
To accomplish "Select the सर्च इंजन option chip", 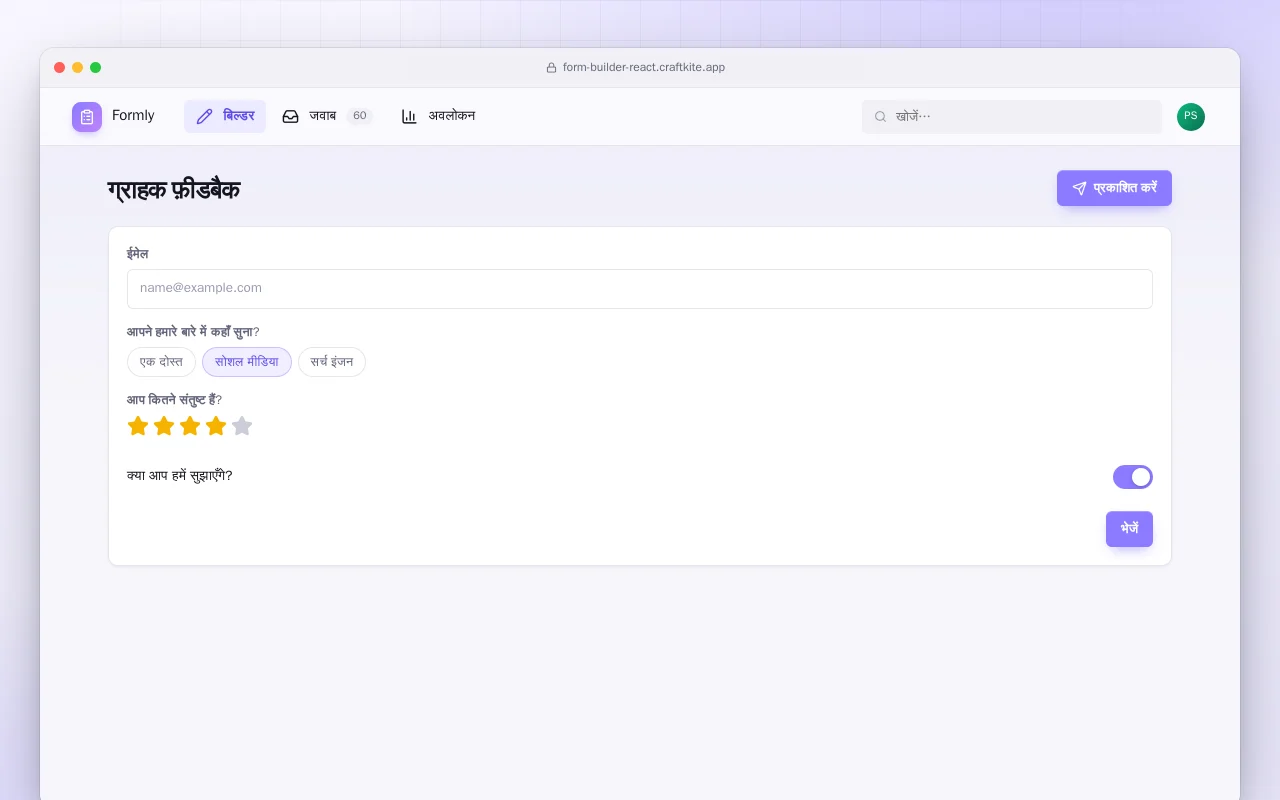I will click(332, 362).
